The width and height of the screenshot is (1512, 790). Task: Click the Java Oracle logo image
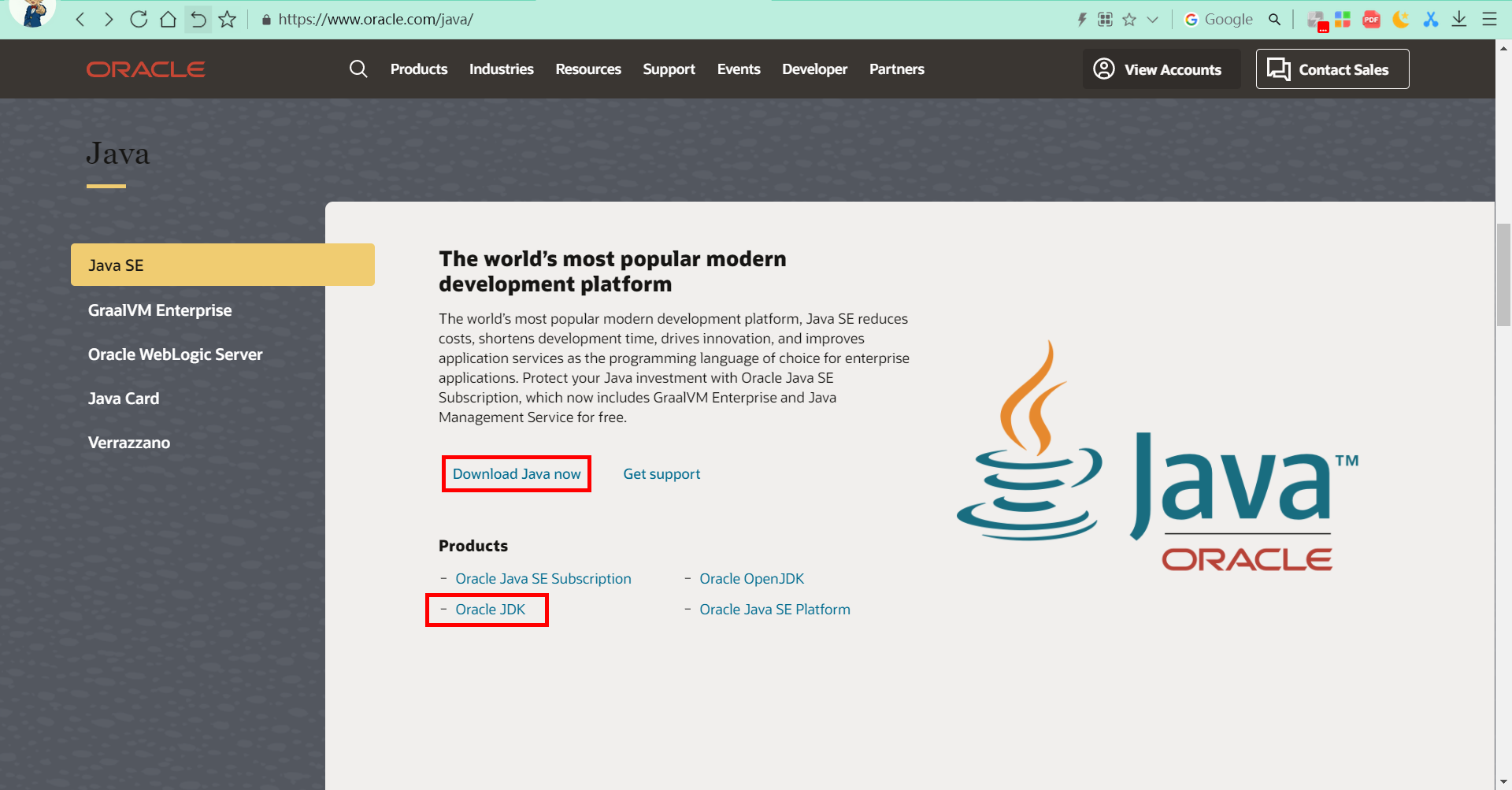[x=1158, y=455]
